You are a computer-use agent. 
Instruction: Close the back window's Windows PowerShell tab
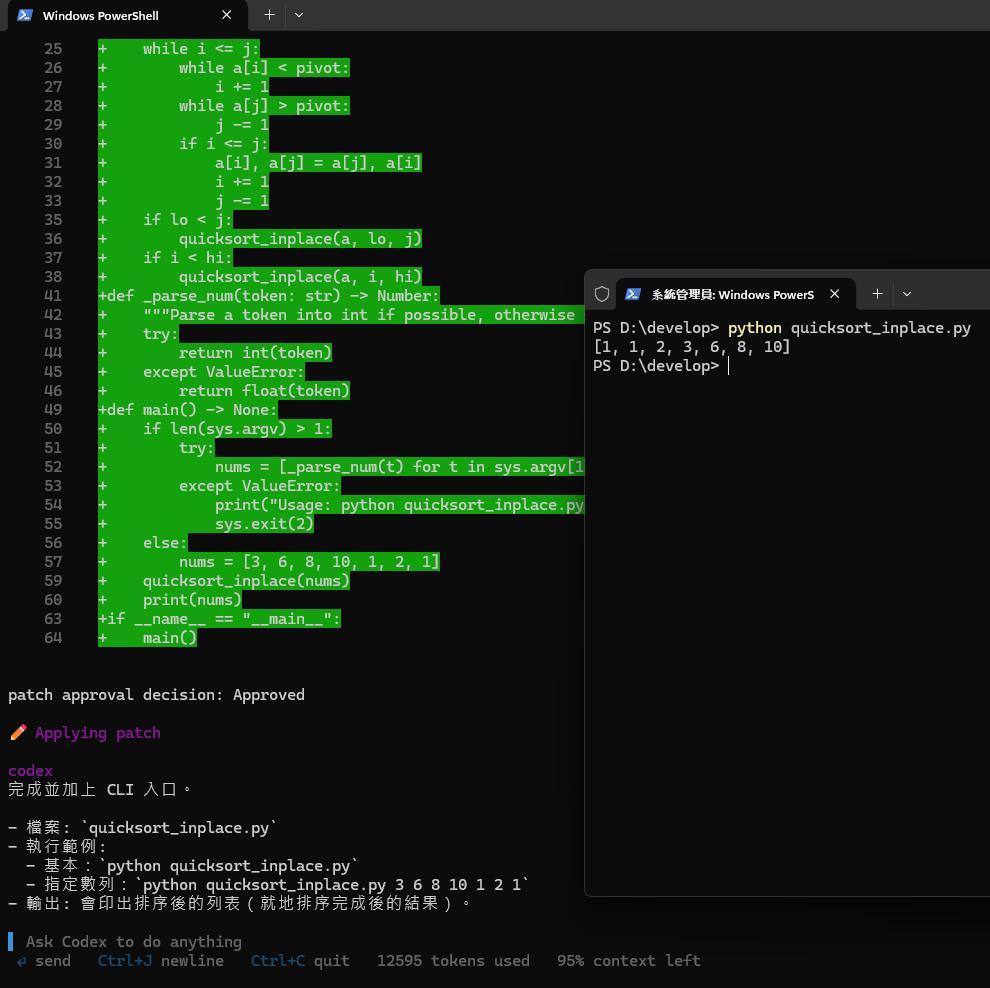coord(227,15)
